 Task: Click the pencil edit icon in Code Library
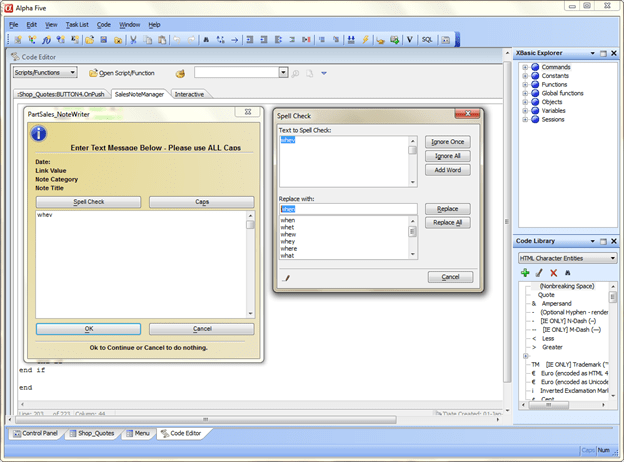(539, 273)
